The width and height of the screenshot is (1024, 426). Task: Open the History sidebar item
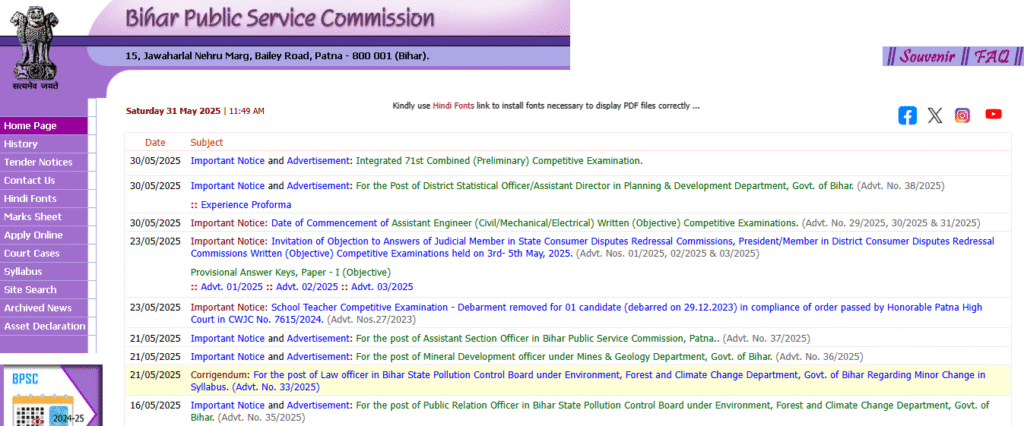(44, 144)
